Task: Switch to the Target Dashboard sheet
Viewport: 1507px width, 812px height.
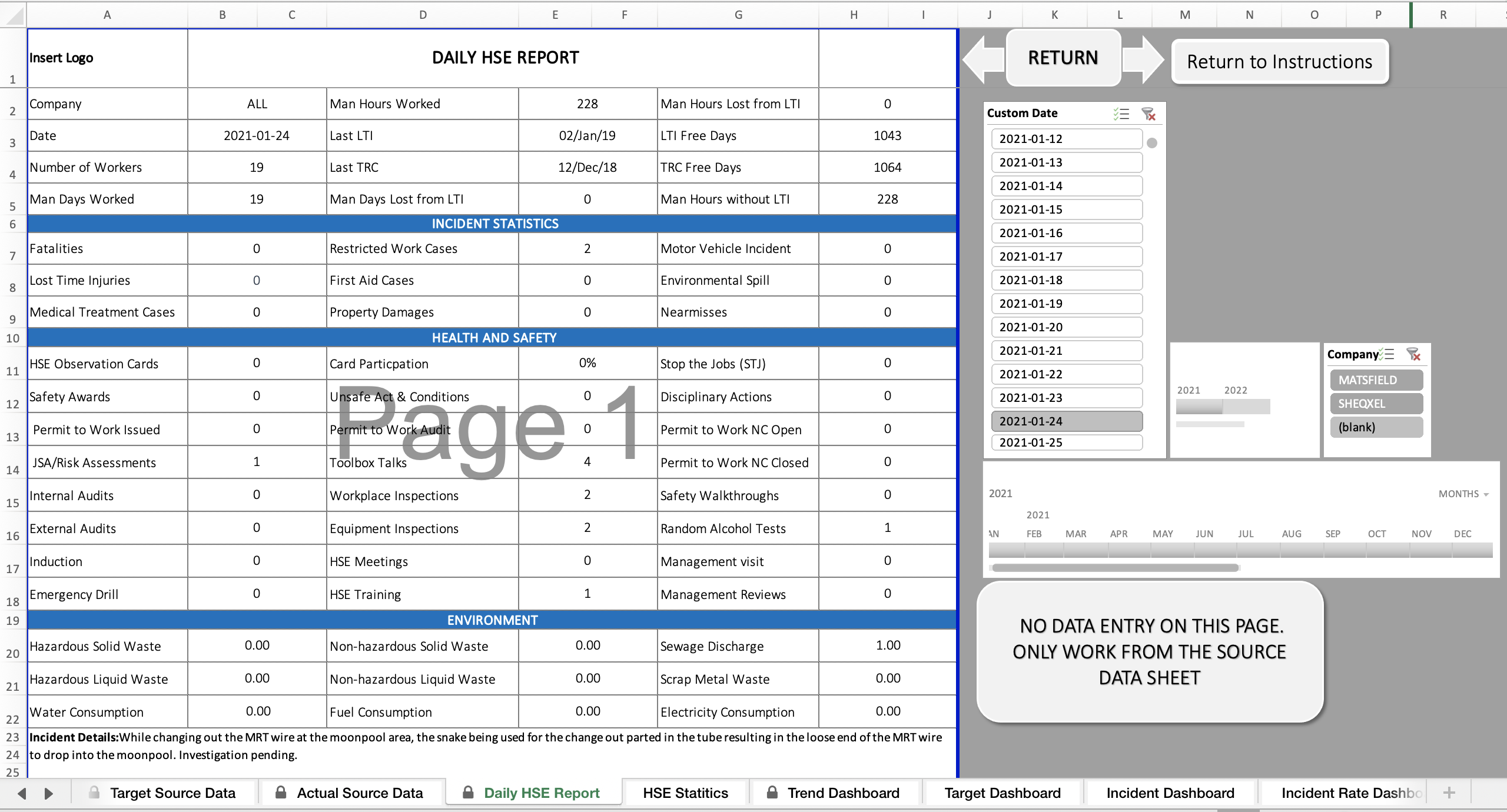Action: tap(1003, 793)
